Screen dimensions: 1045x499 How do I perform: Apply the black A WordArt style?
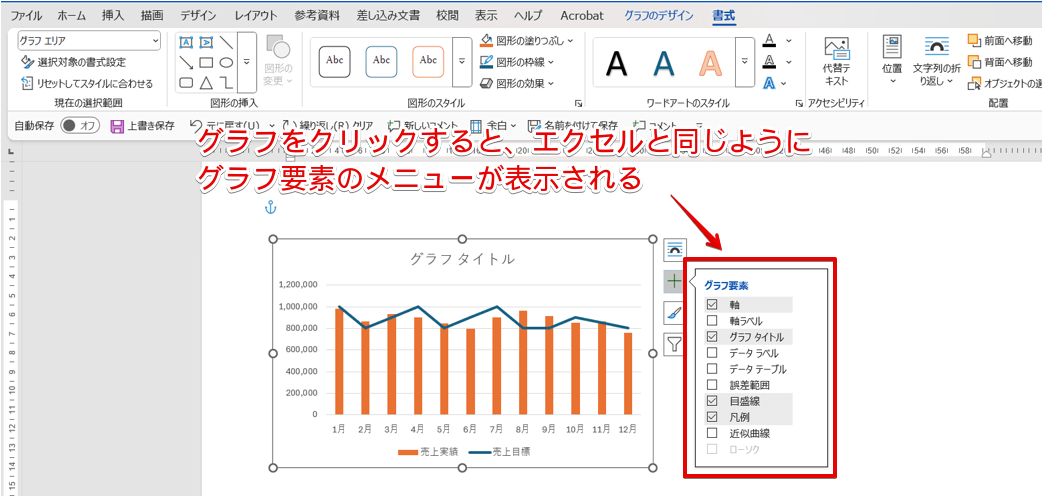coord(617,63)
